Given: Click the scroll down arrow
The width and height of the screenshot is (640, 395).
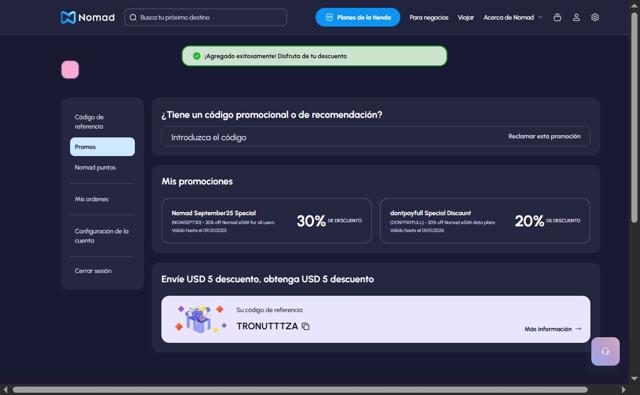Looking at the screenshot, I should tap(634, 379).
